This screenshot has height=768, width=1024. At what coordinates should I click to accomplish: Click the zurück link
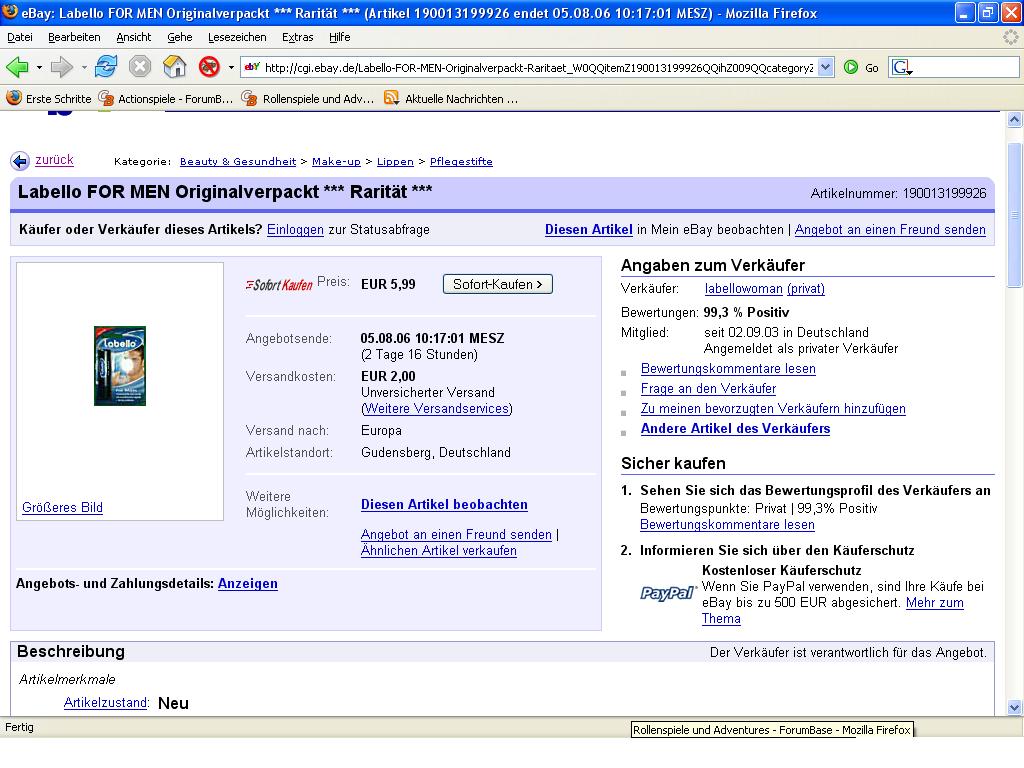pyautogui.click(x=54, y=160)
